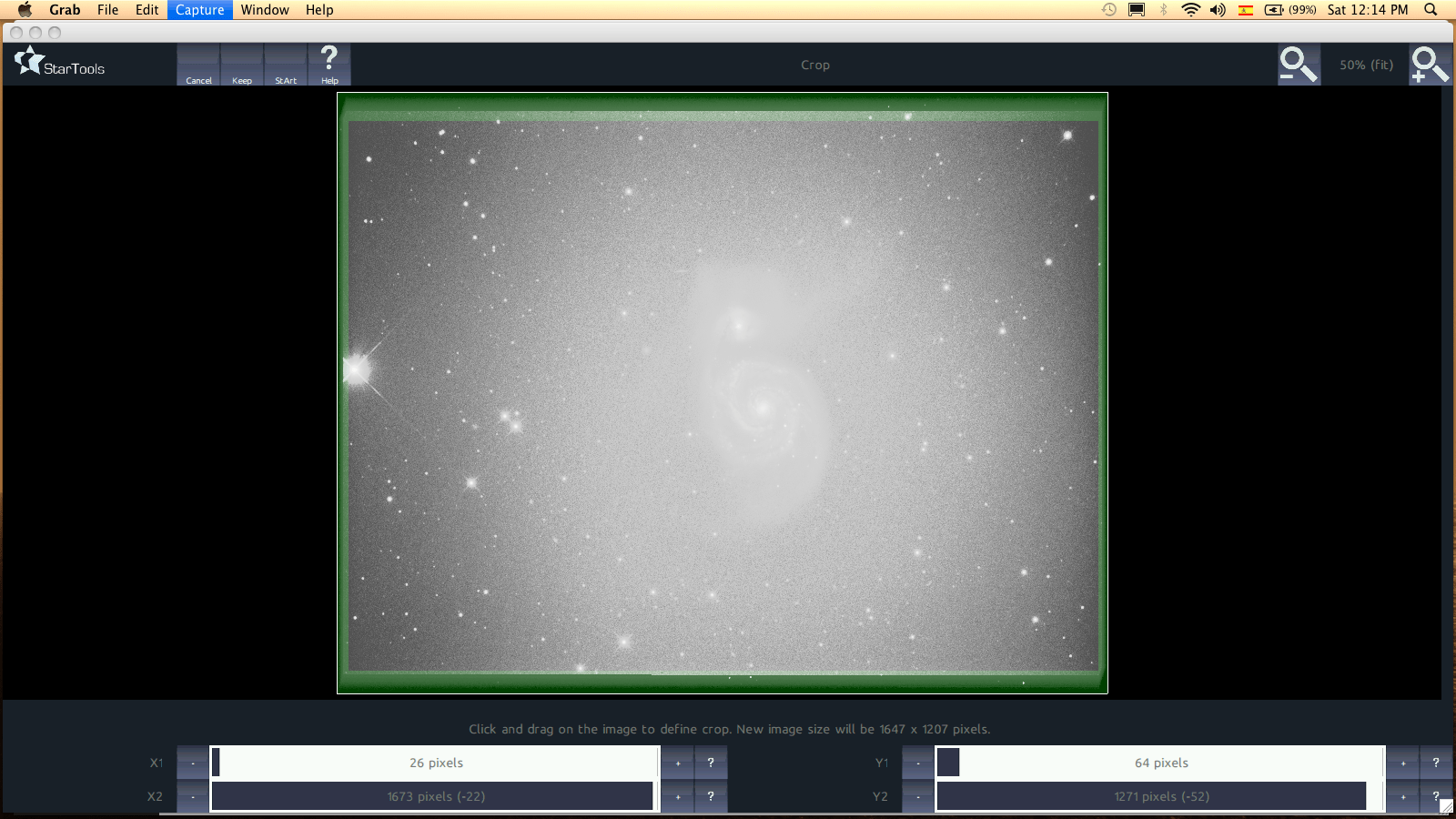Viewport: 1456px width, 819px height.
Task: Open StarTools Help with the question mark
Action: pyautogui.click(x=329, y=65)
